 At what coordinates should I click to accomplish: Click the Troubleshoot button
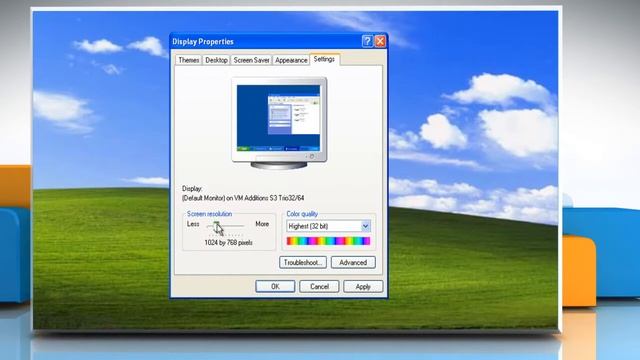click(303, 262)
